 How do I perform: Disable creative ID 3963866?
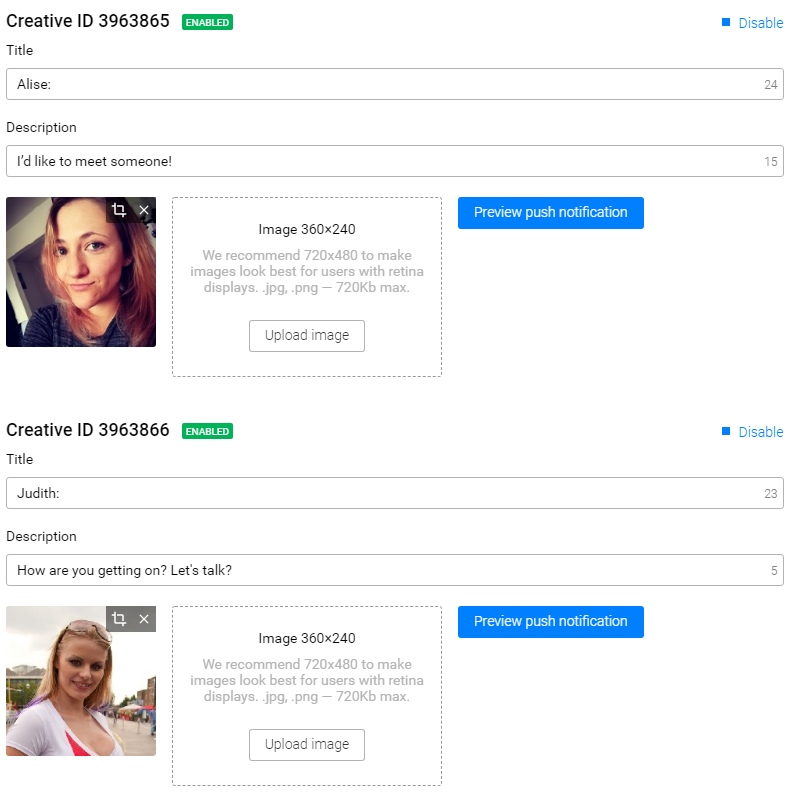click(x=760, y=432)
